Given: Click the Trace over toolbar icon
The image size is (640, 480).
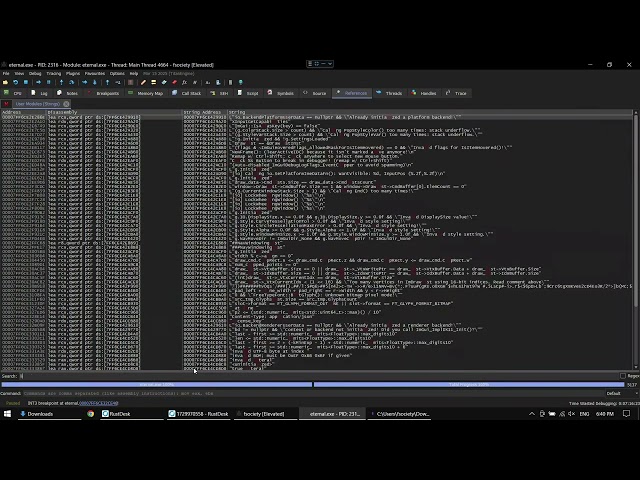Looking at the screenshot, I should tap(95, 82).
